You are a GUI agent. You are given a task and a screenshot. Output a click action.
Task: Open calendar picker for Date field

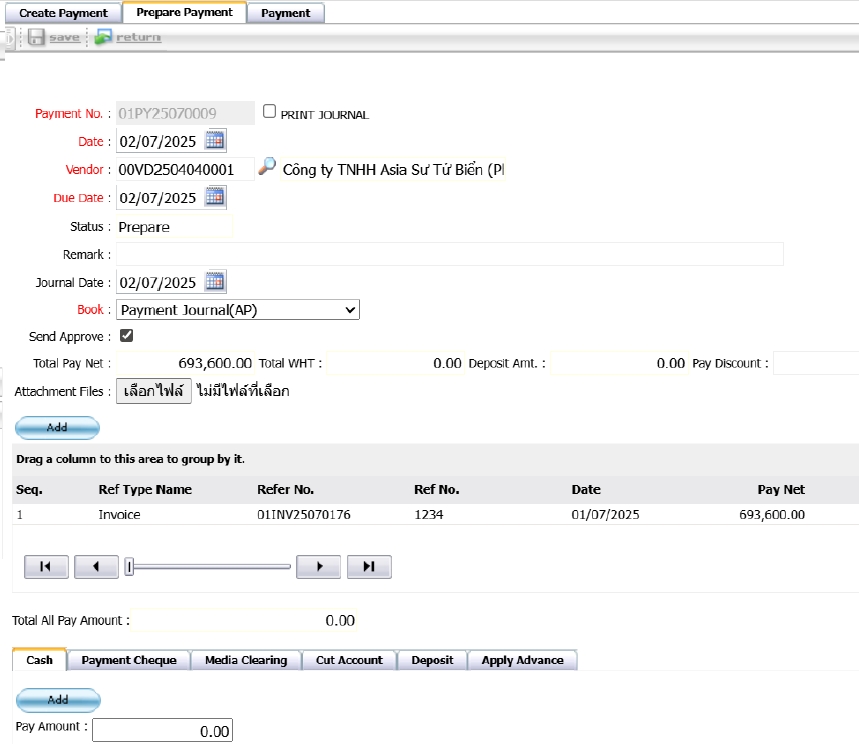pyautogui.click(x=215, y=140)
